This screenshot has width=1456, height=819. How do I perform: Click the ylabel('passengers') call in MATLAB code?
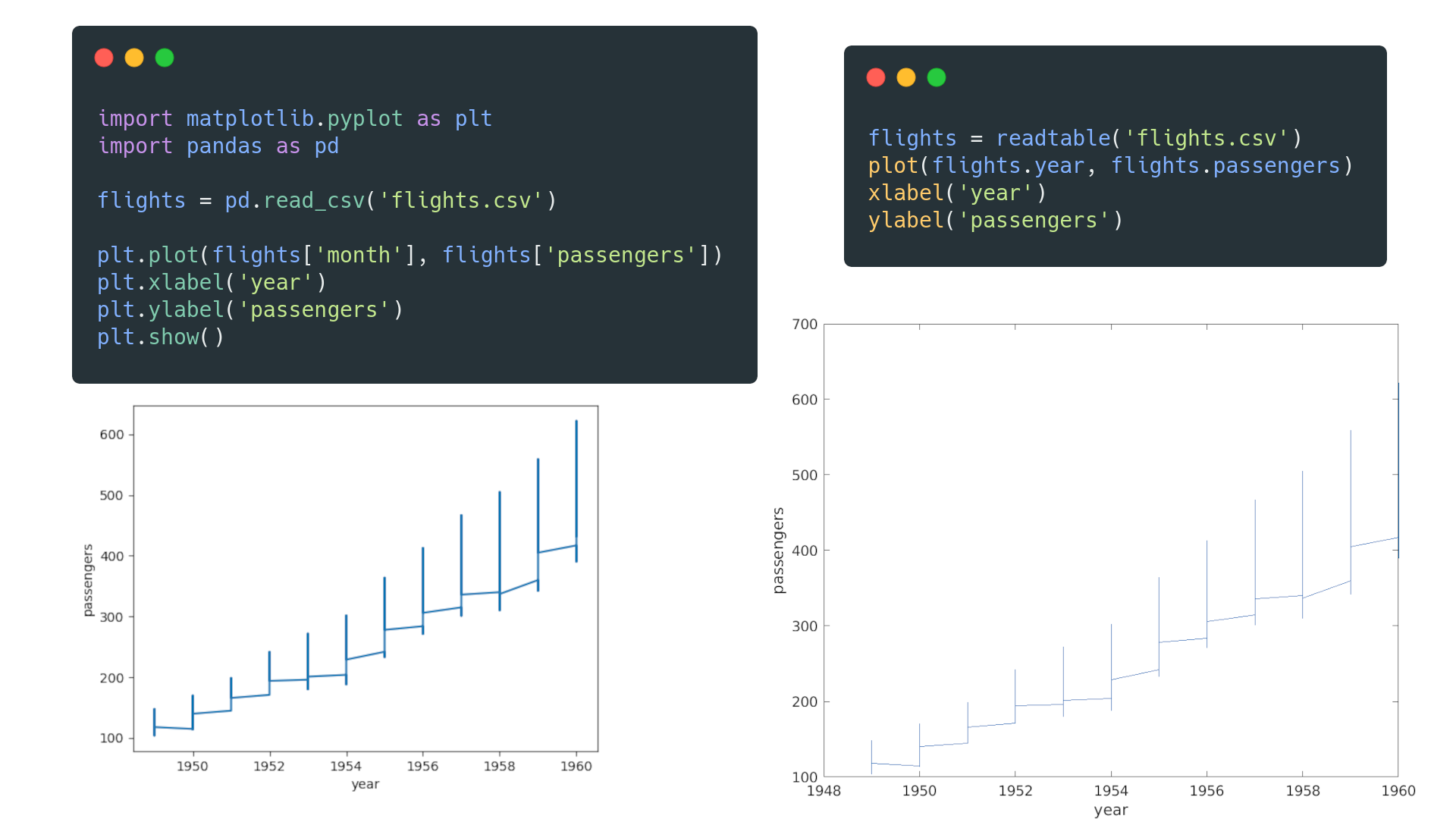tap(993, 220)
